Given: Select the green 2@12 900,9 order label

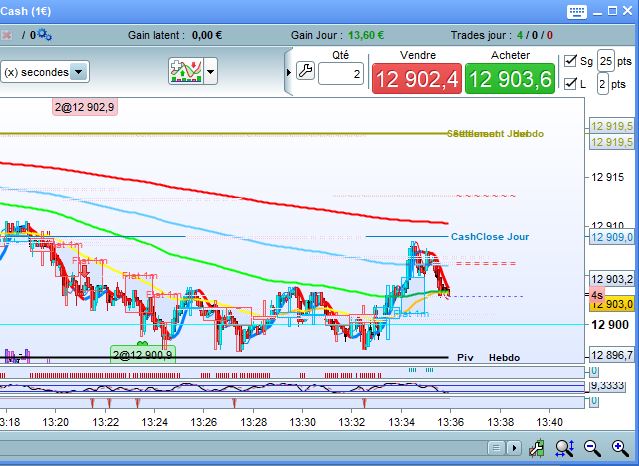Looking at the screenshot, I should coord(143,355).
